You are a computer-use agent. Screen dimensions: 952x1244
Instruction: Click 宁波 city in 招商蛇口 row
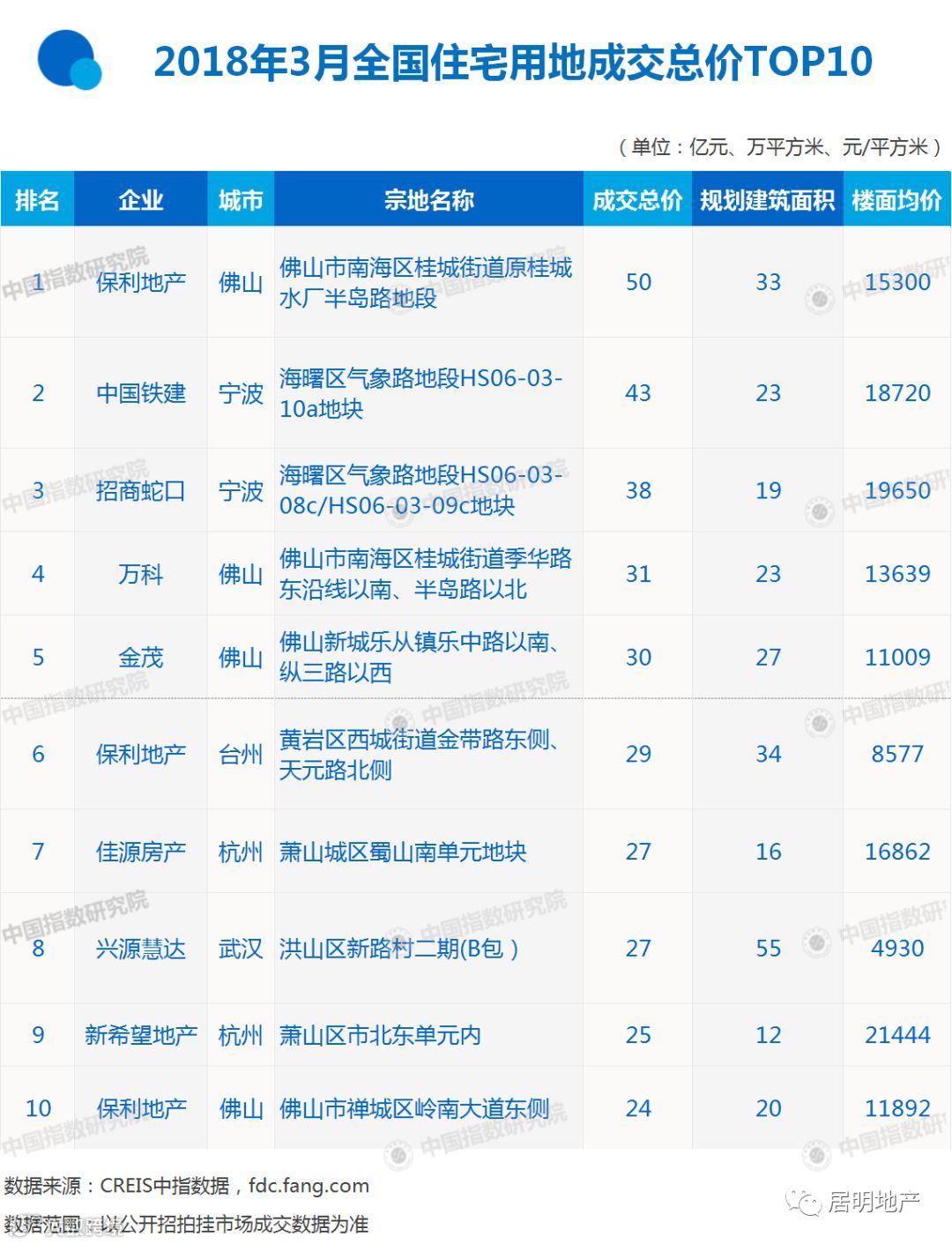coord(241,490)
